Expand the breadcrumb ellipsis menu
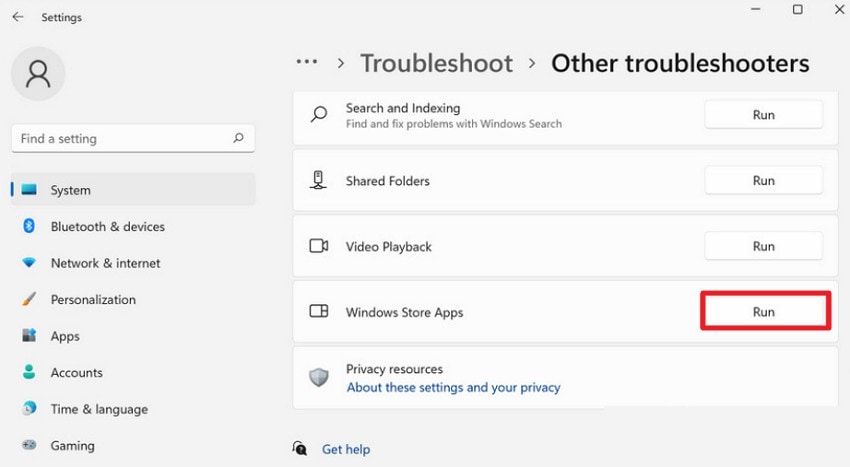The height and width of the screenshot is (467, 850). click(307, 62)
